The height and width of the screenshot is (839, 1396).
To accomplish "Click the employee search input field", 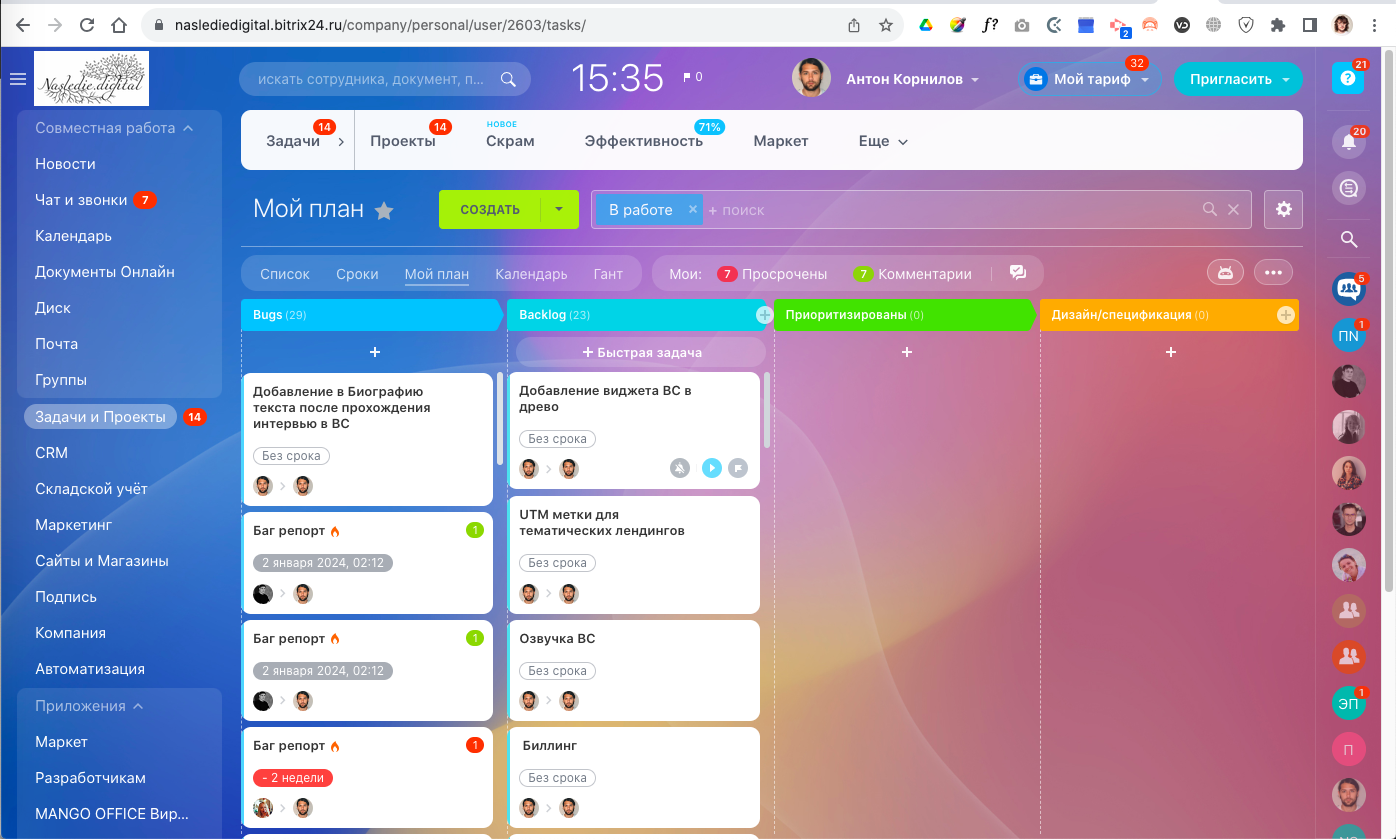I will coord(372,79).
